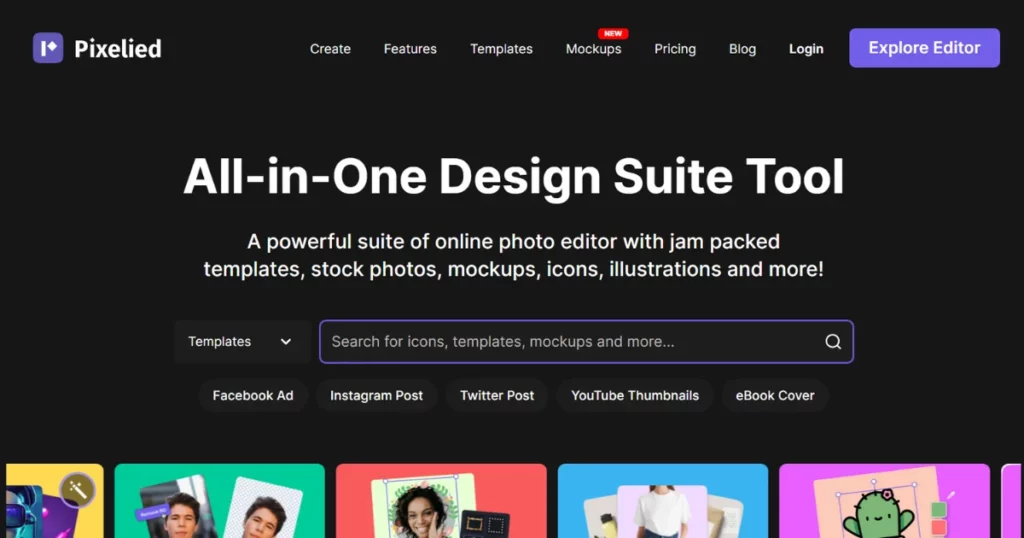Screen dimensions: 1024x538
Task: Select the YouTube Thumbnails chip
Action: point(635,396)
